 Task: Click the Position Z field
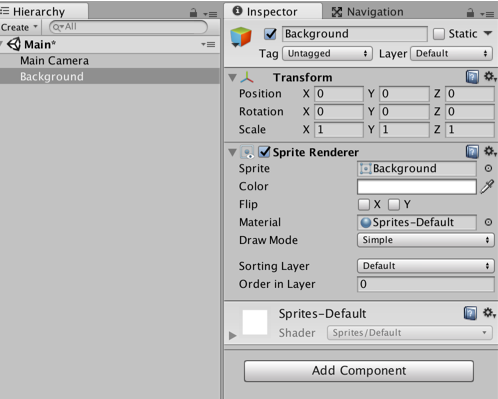coord(470,94)
